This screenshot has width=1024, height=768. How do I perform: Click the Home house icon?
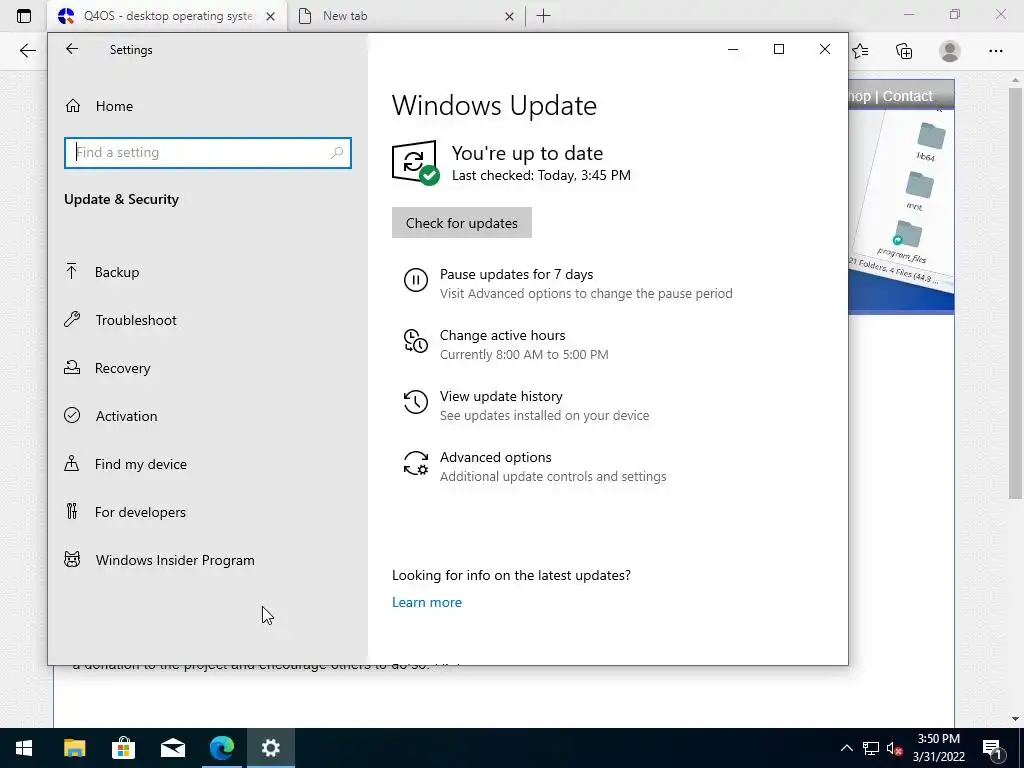pos(72,106)
